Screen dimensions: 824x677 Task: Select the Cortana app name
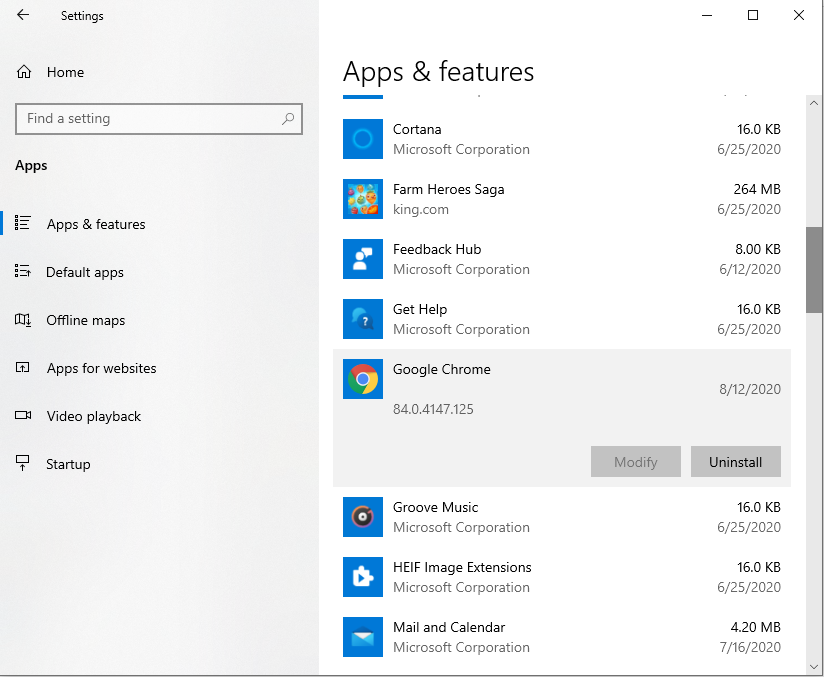point(417,129)
